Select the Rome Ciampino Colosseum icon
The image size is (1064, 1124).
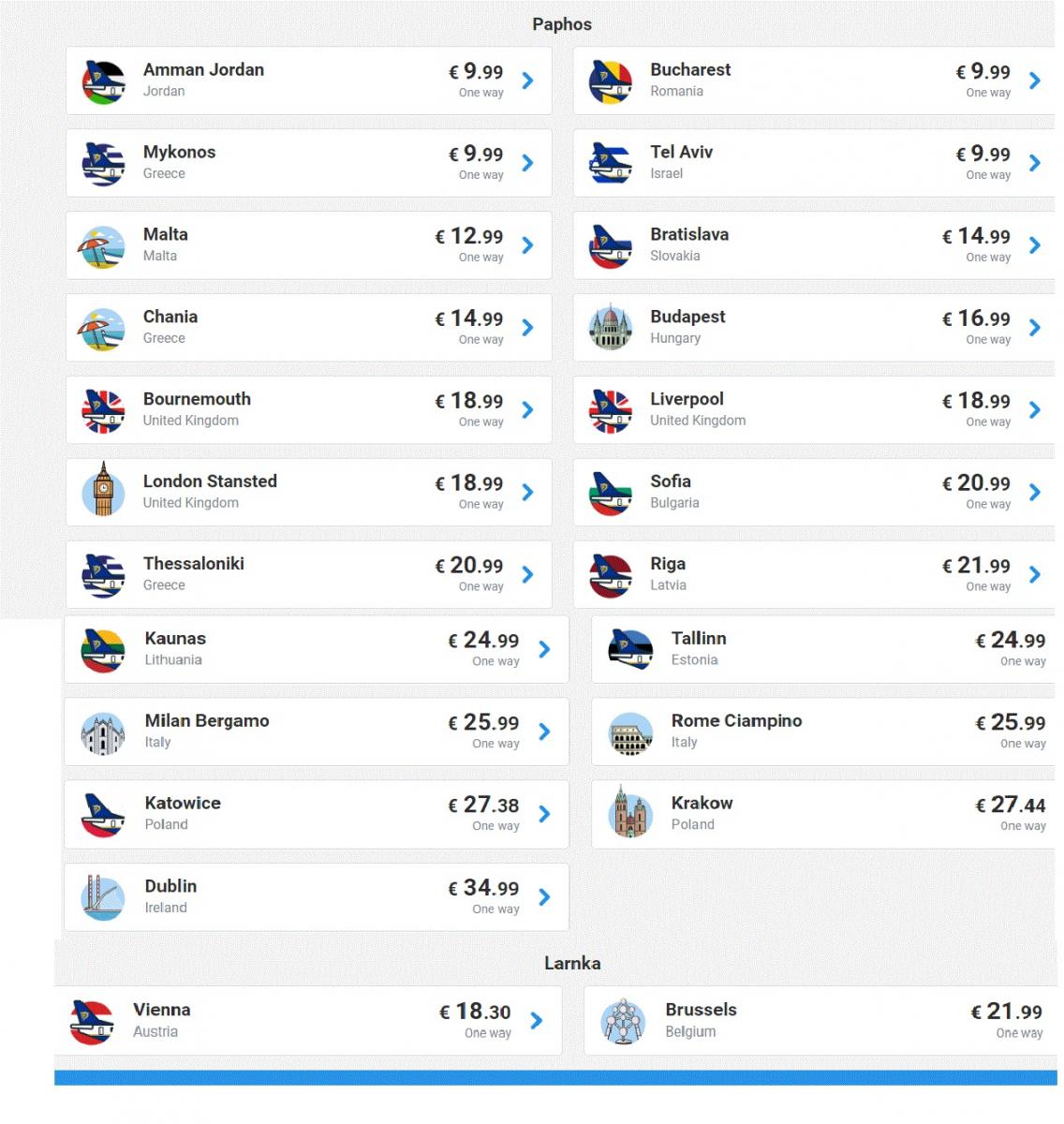click(x=630, y=733)
